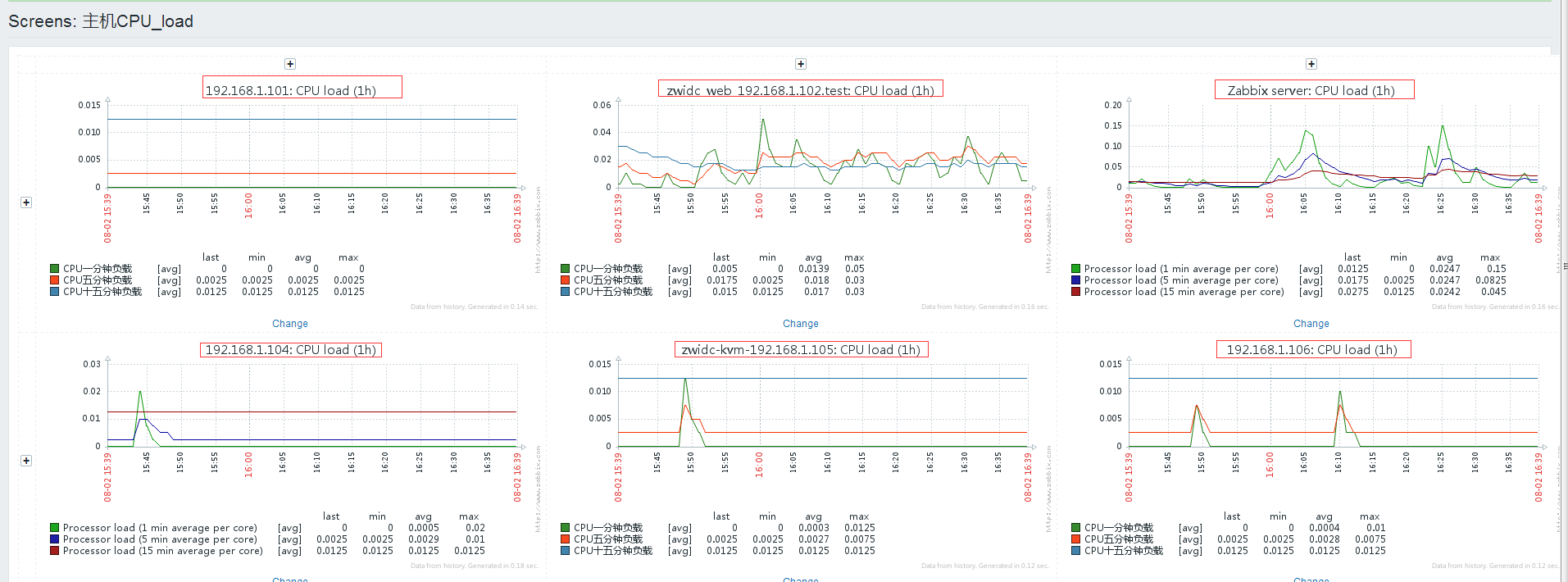Click the Change link under the 192.168.1.101 graph
The width and height of the screenshot is (1568, 582).
click(x=290, y=324)
